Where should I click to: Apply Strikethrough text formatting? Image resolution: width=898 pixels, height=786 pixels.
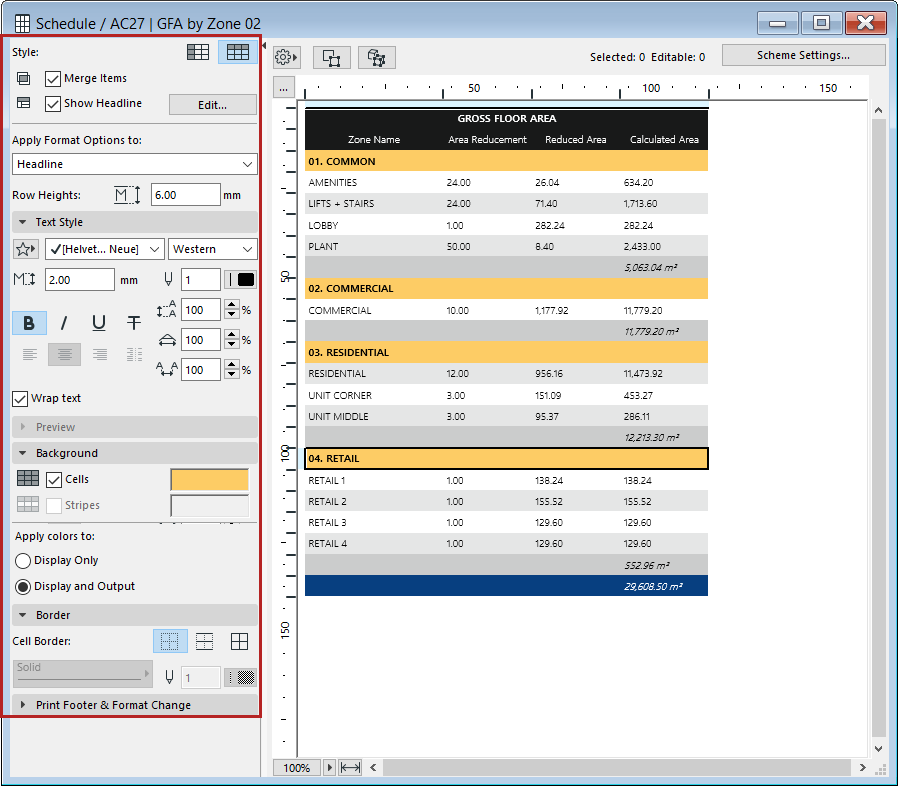[x=133, y=323]
